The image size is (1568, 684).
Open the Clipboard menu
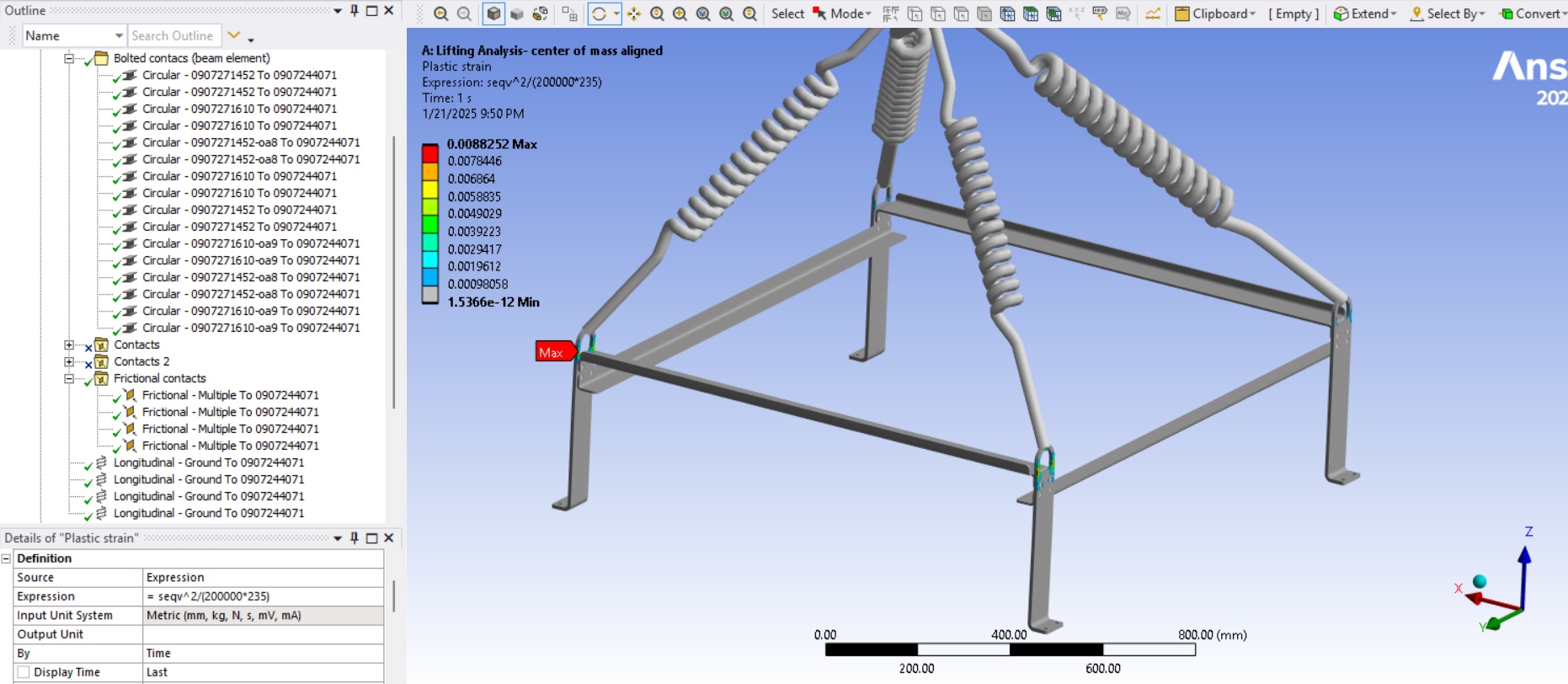click(1215, 13)
